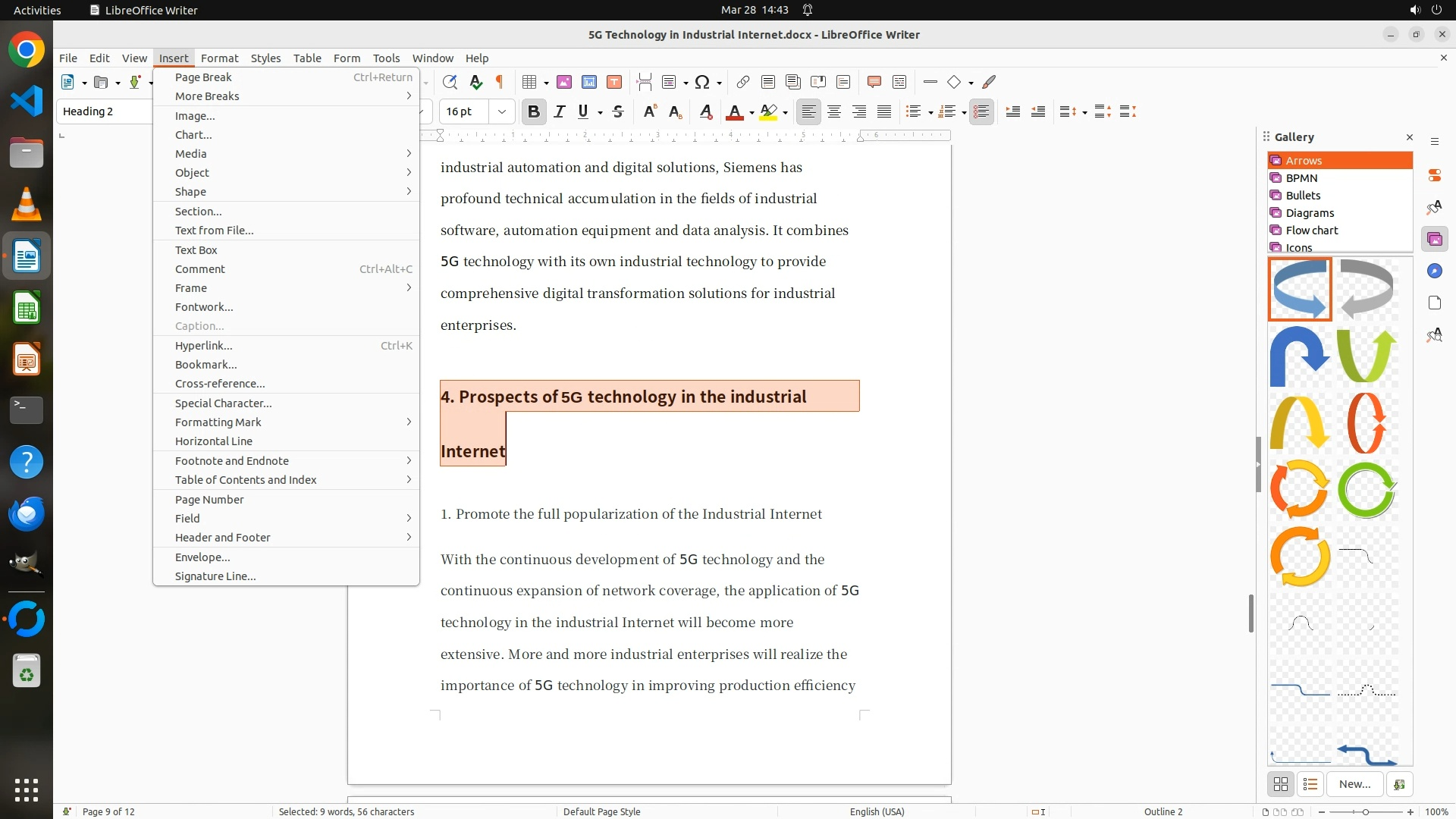Open the Navigator sidebar compass icon
Image resolution: width=1456 pixels, height=819 pixels.
pos(1434,271)
